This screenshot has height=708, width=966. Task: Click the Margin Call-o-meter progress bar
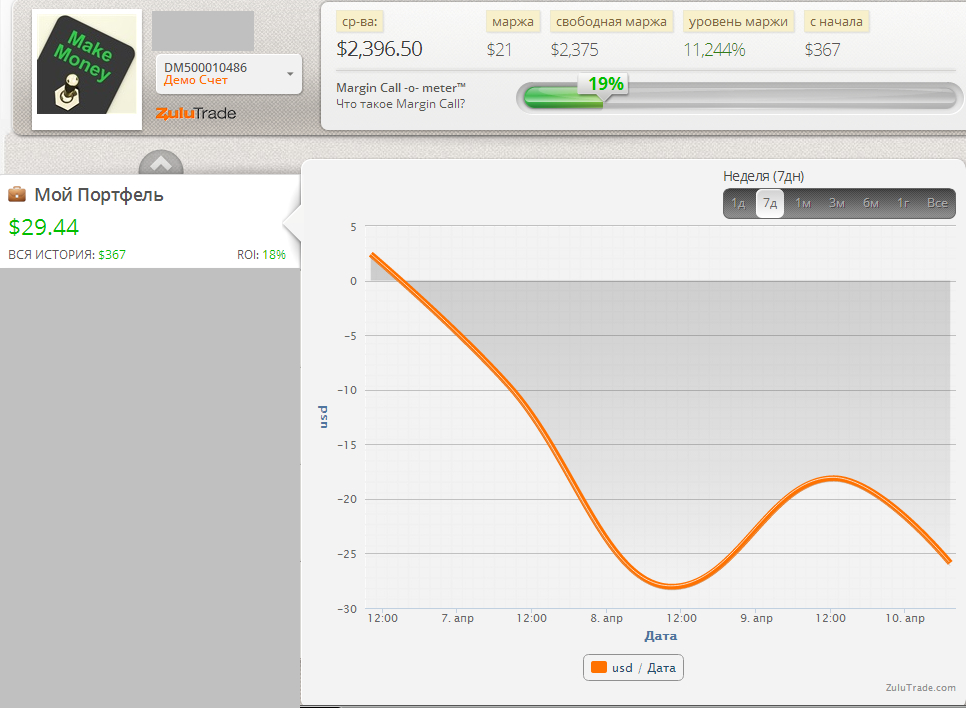[739, 97]
